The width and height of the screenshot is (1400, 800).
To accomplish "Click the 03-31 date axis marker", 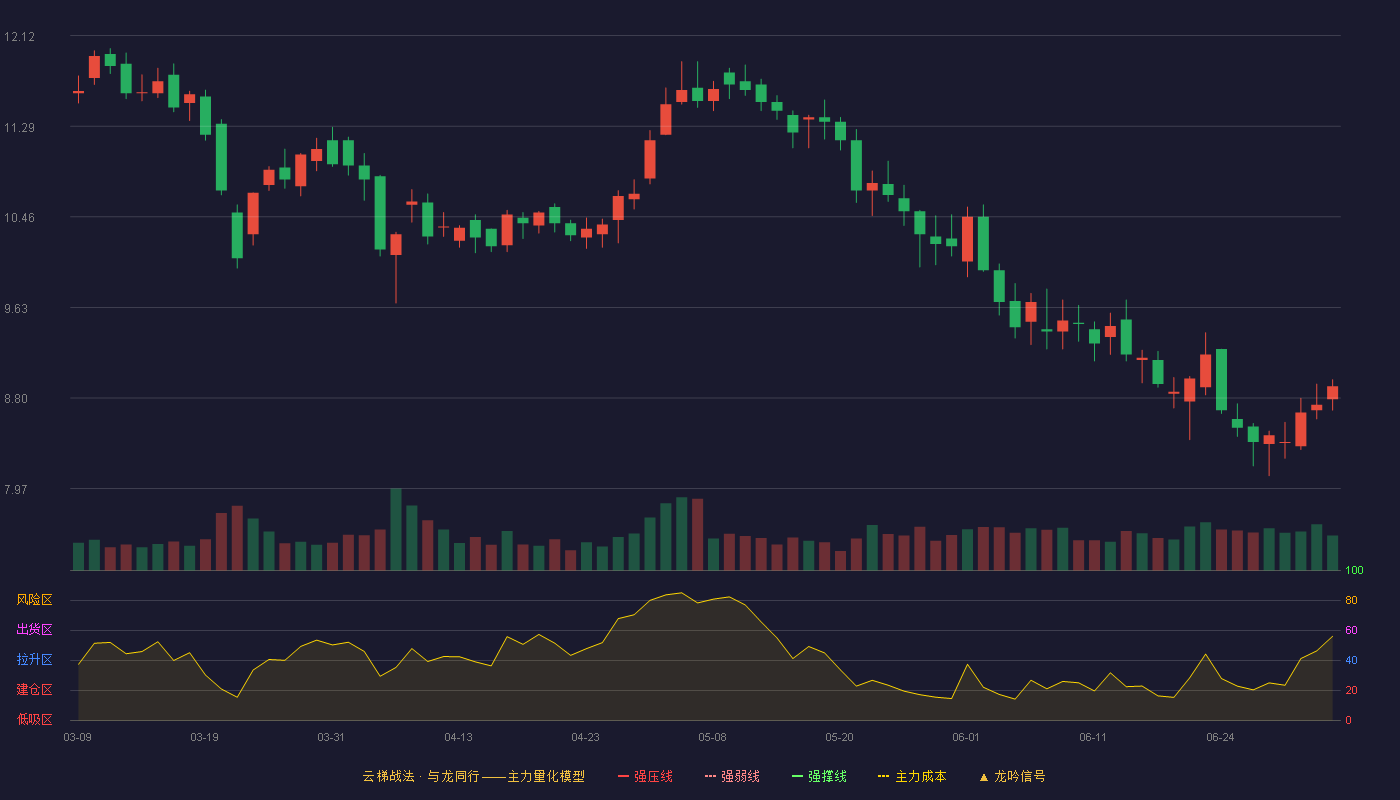I will [331, 737].
